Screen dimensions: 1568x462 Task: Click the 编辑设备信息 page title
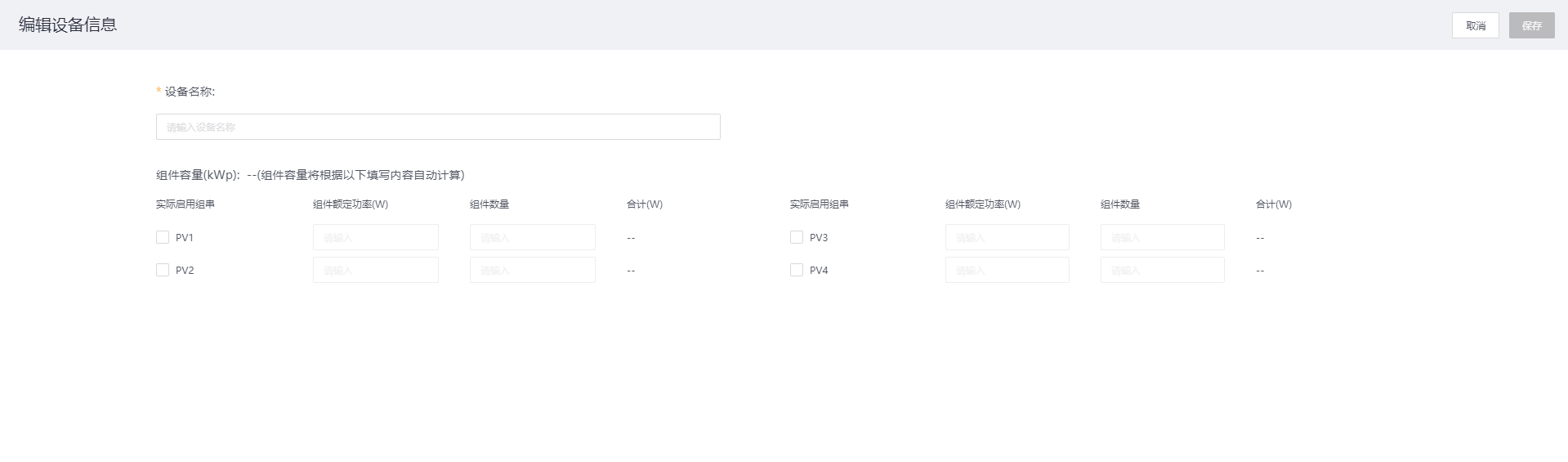point(68,25)
